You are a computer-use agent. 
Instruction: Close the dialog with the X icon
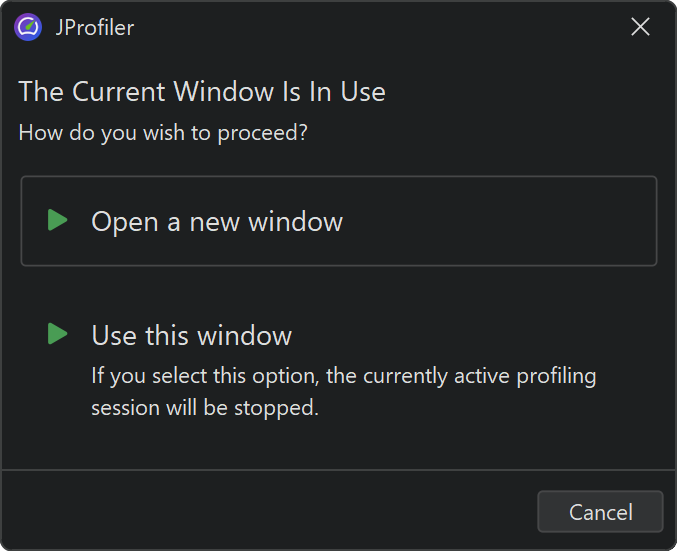[640, 27]
